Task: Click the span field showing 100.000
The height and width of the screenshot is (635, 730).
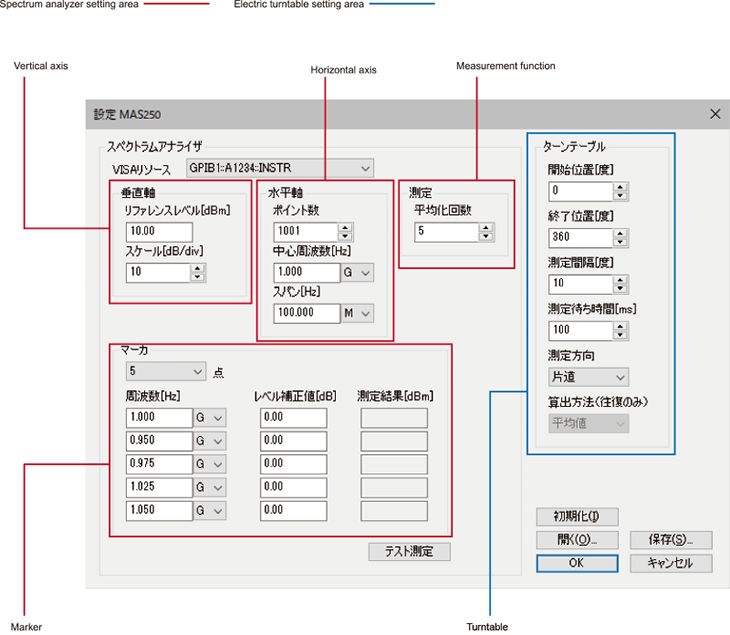Action: point(307,313)
